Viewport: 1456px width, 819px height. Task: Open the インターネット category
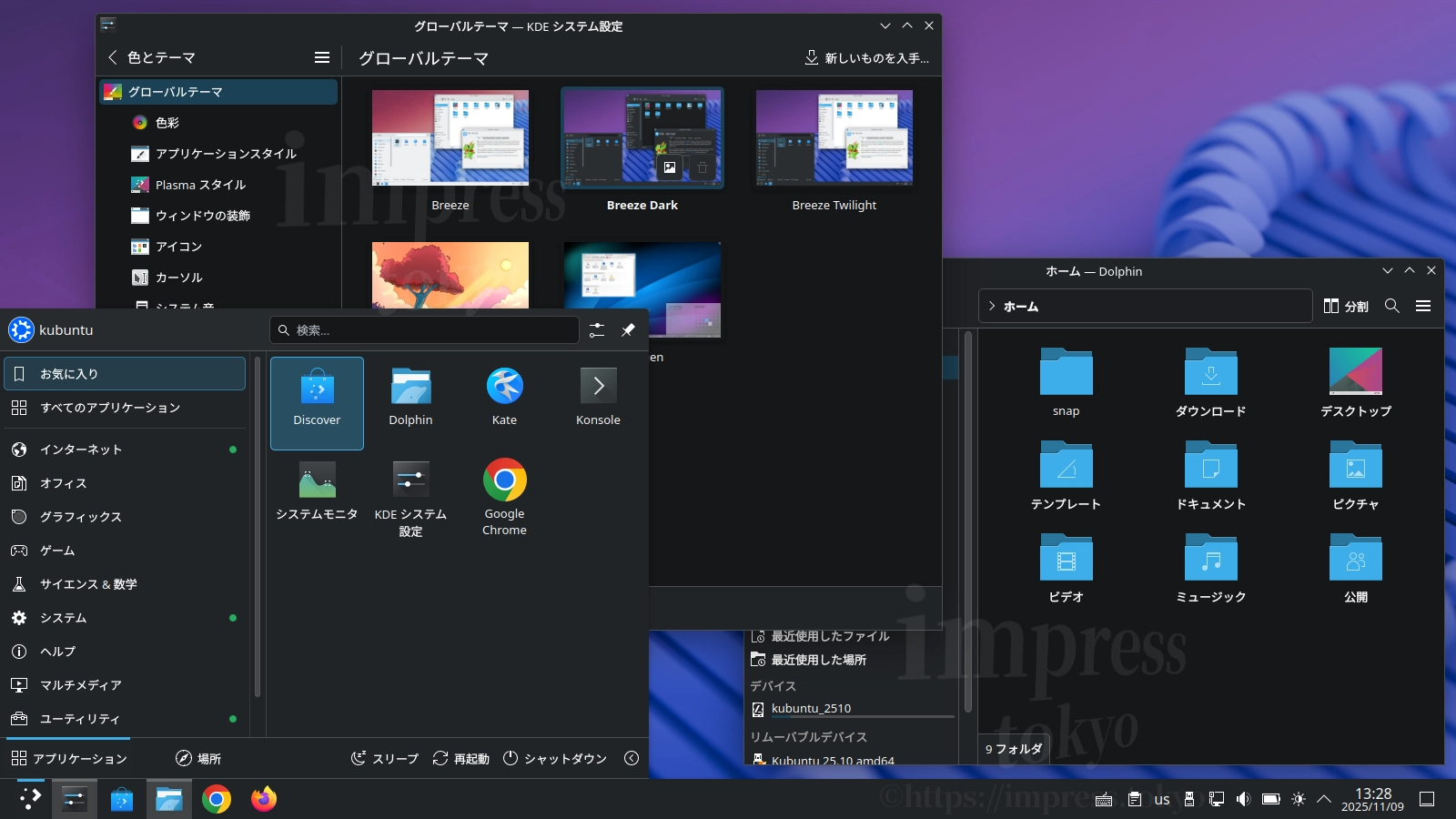click(x=125, y=450)
